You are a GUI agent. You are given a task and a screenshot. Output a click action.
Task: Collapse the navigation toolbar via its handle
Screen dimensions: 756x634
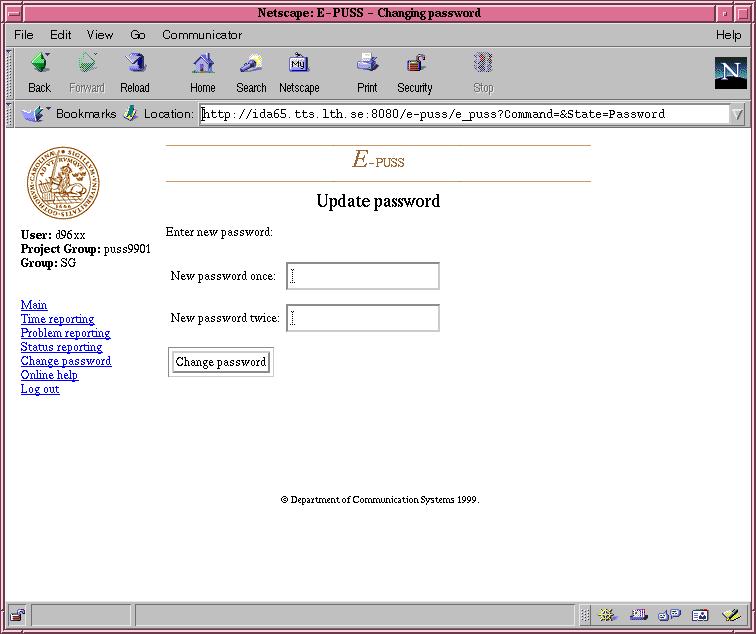pyautogui.click(x=9, y=73)
